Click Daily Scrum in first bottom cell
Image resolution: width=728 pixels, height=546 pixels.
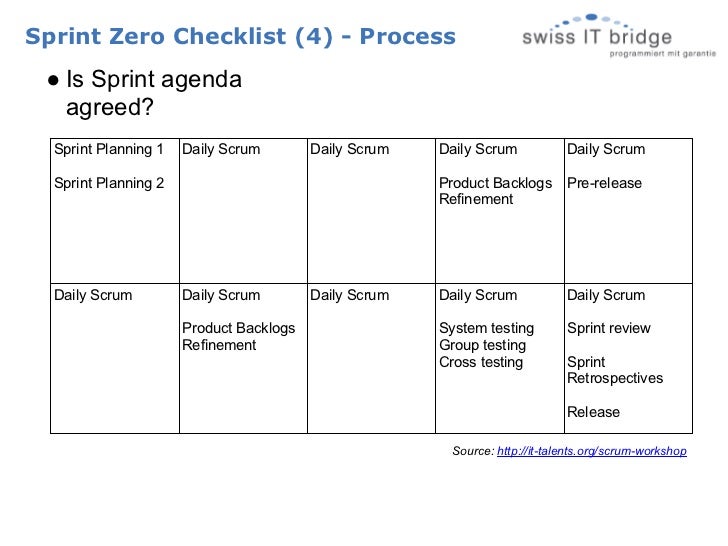[93, 295]
